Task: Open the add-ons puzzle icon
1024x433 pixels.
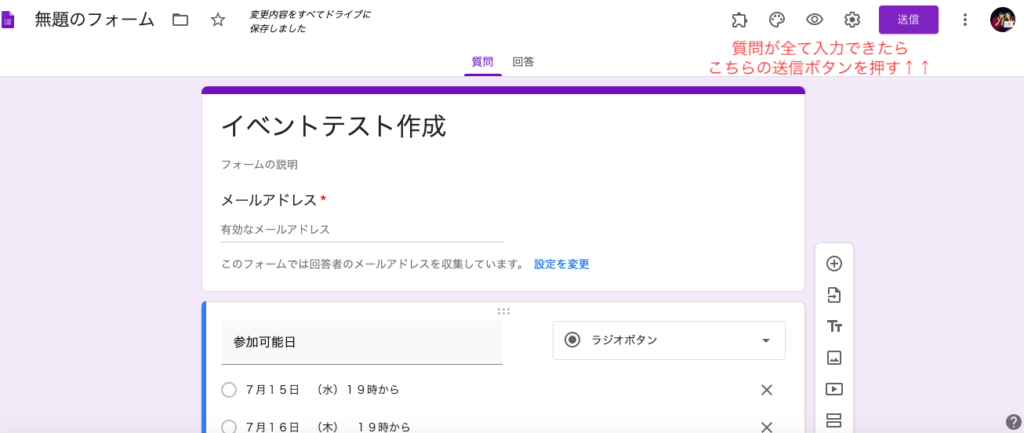Action: 739,20
